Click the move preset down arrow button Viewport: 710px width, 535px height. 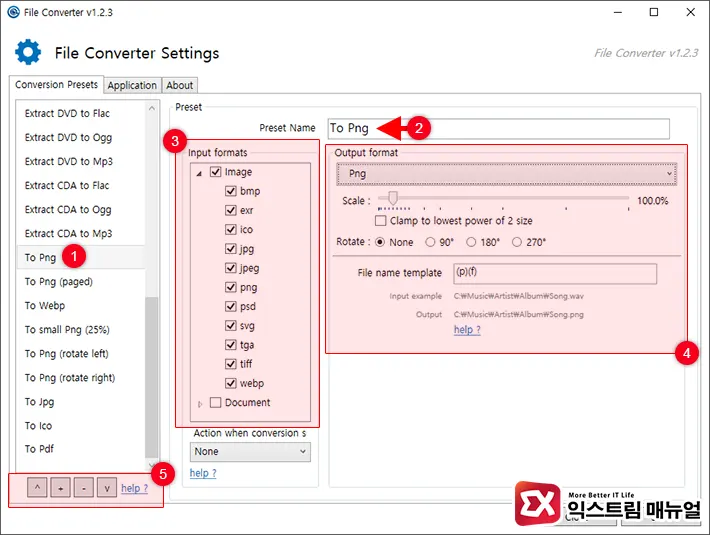point(106,489)
